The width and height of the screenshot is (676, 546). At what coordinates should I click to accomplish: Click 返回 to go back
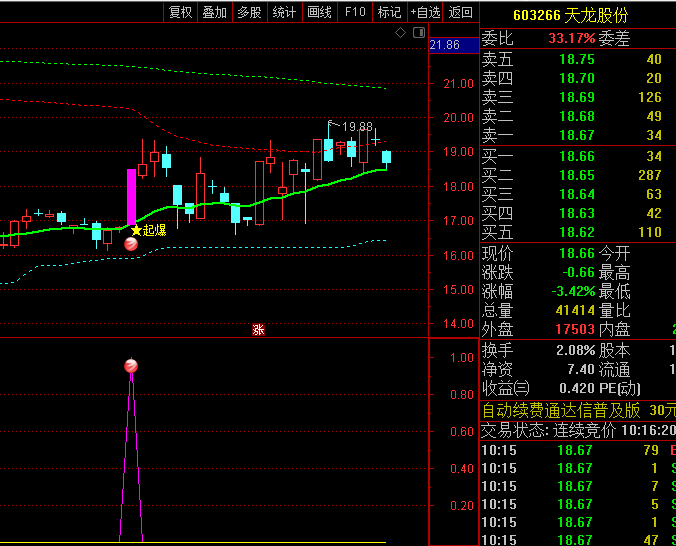460,12
